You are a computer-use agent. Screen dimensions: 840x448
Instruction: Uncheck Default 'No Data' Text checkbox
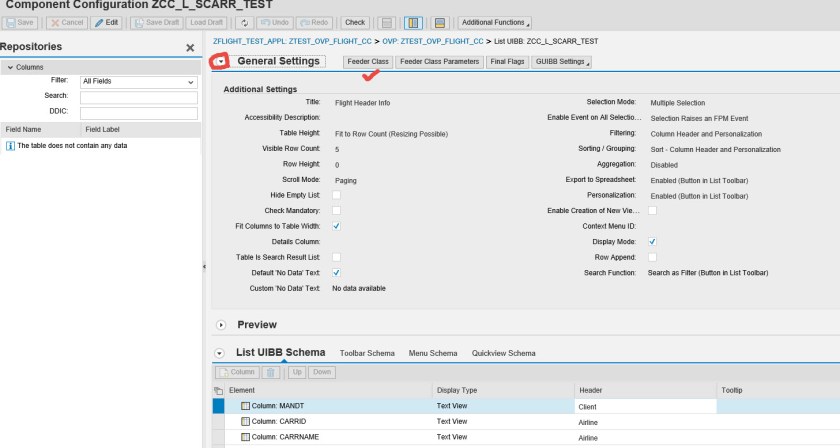coord(336,273)
